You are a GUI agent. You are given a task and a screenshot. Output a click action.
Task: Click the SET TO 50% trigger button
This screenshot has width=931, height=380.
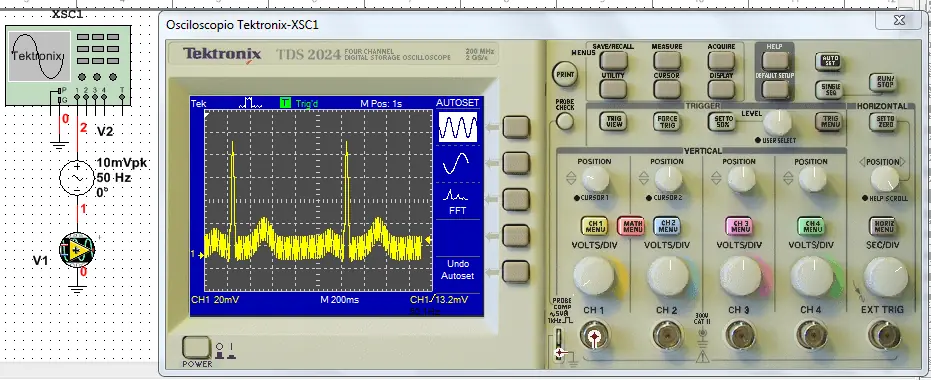click(721, 121)
